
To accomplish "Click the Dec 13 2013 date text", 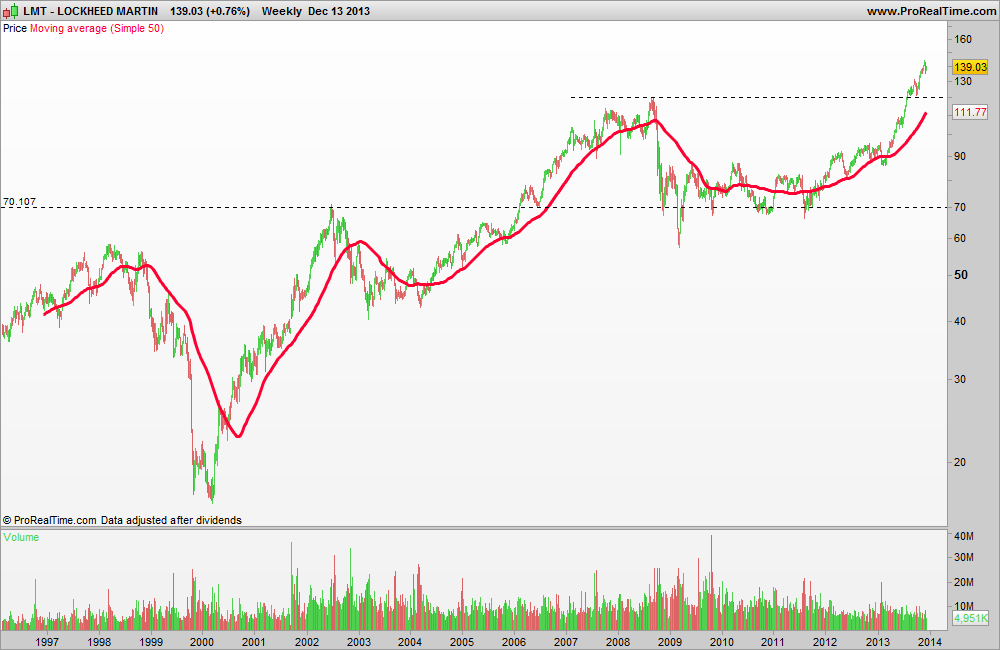I will [339, 11].
